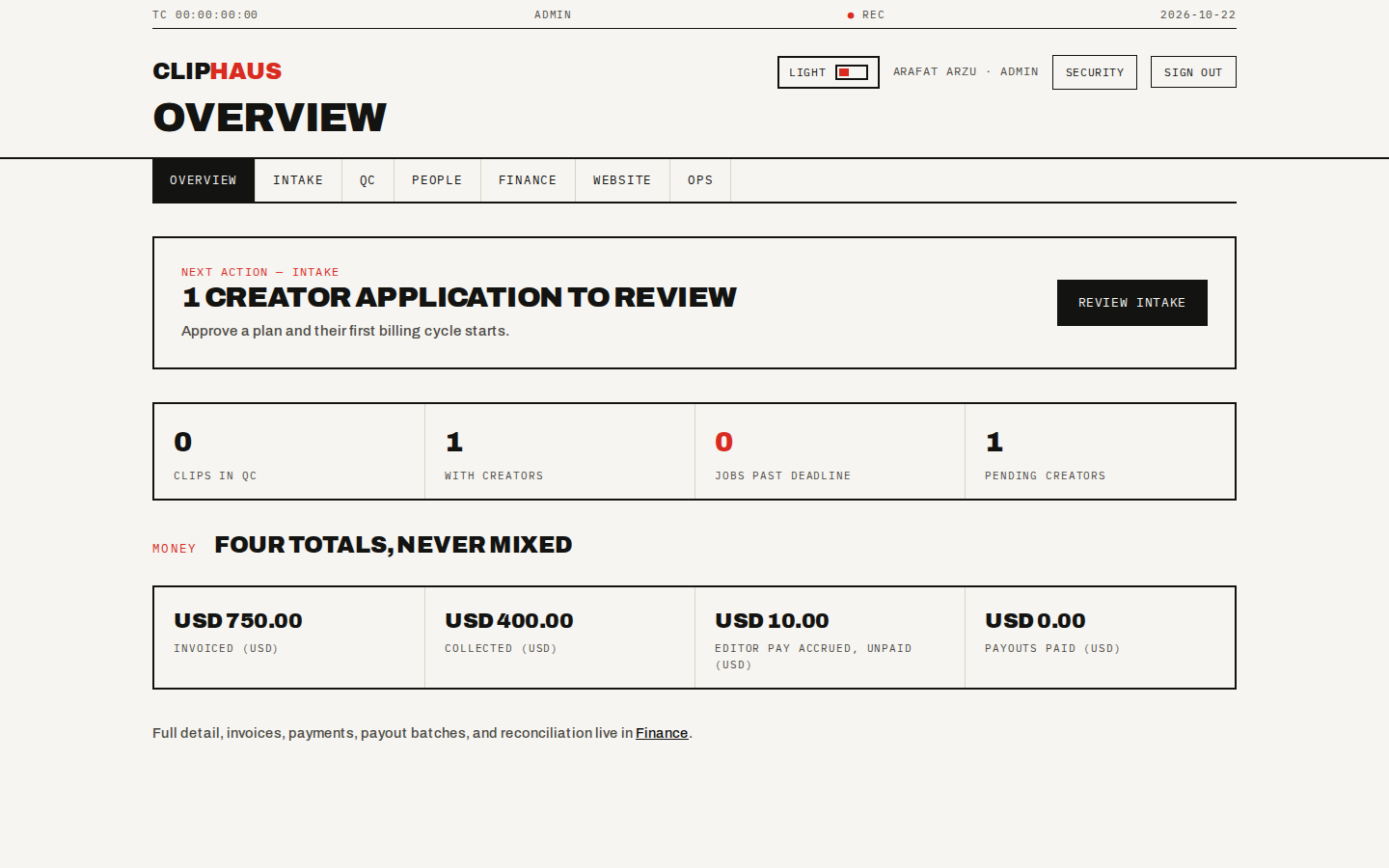
Task: Click the red REC indicator dot
Action: point(851,15)
